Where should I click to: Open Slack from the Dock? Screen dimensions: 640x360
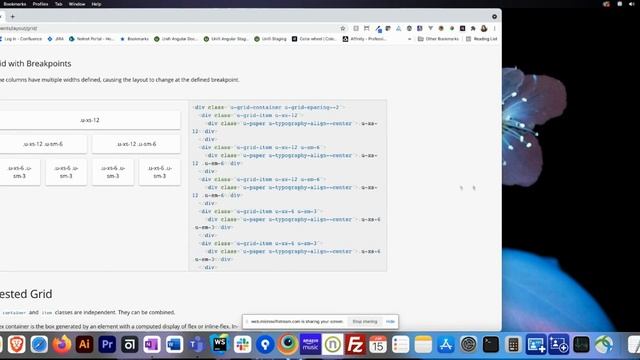(242, 345)
